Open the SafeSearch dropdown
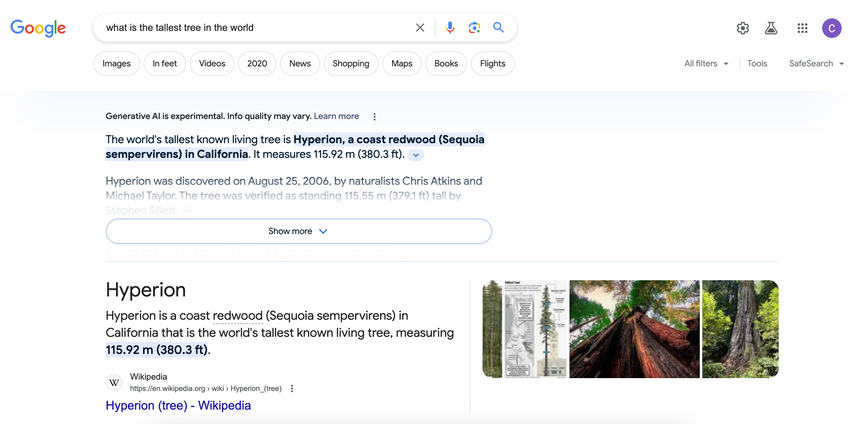Viewport: 856px width, 424px height. point(816,64)
